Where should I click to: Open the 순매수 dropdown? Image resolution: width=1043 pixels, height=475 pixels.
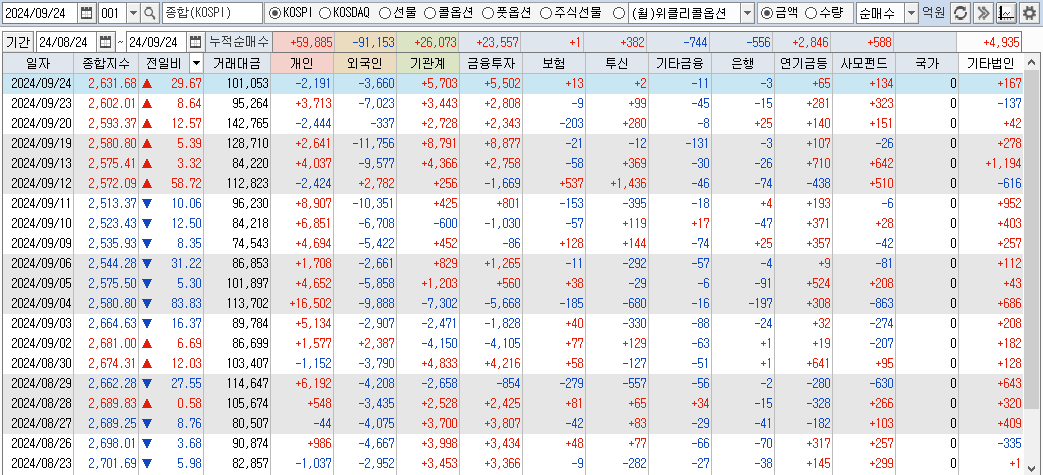click(911, 13)
